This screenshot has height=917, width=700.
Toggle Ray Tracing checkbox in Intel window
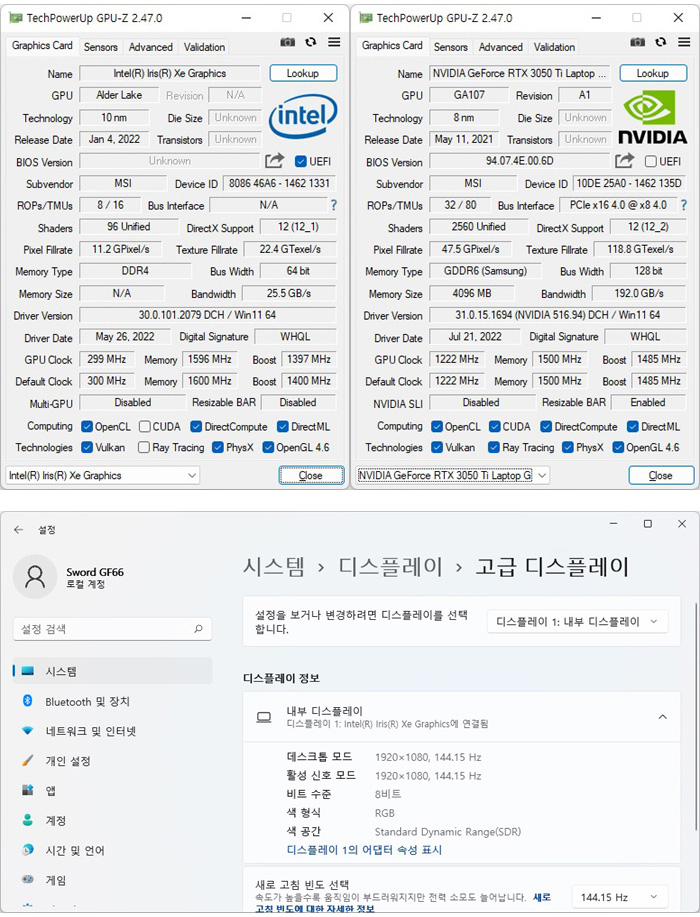[143, 447]
